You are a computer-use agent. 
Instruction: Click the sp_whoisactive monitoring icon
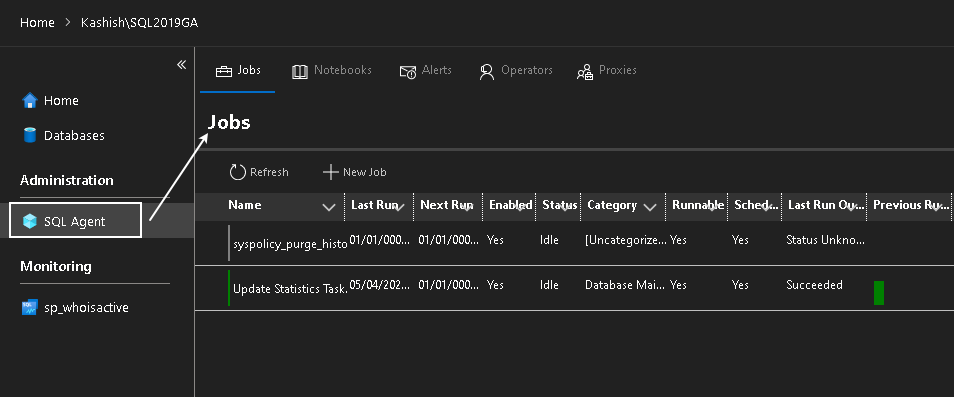point(30,307)
